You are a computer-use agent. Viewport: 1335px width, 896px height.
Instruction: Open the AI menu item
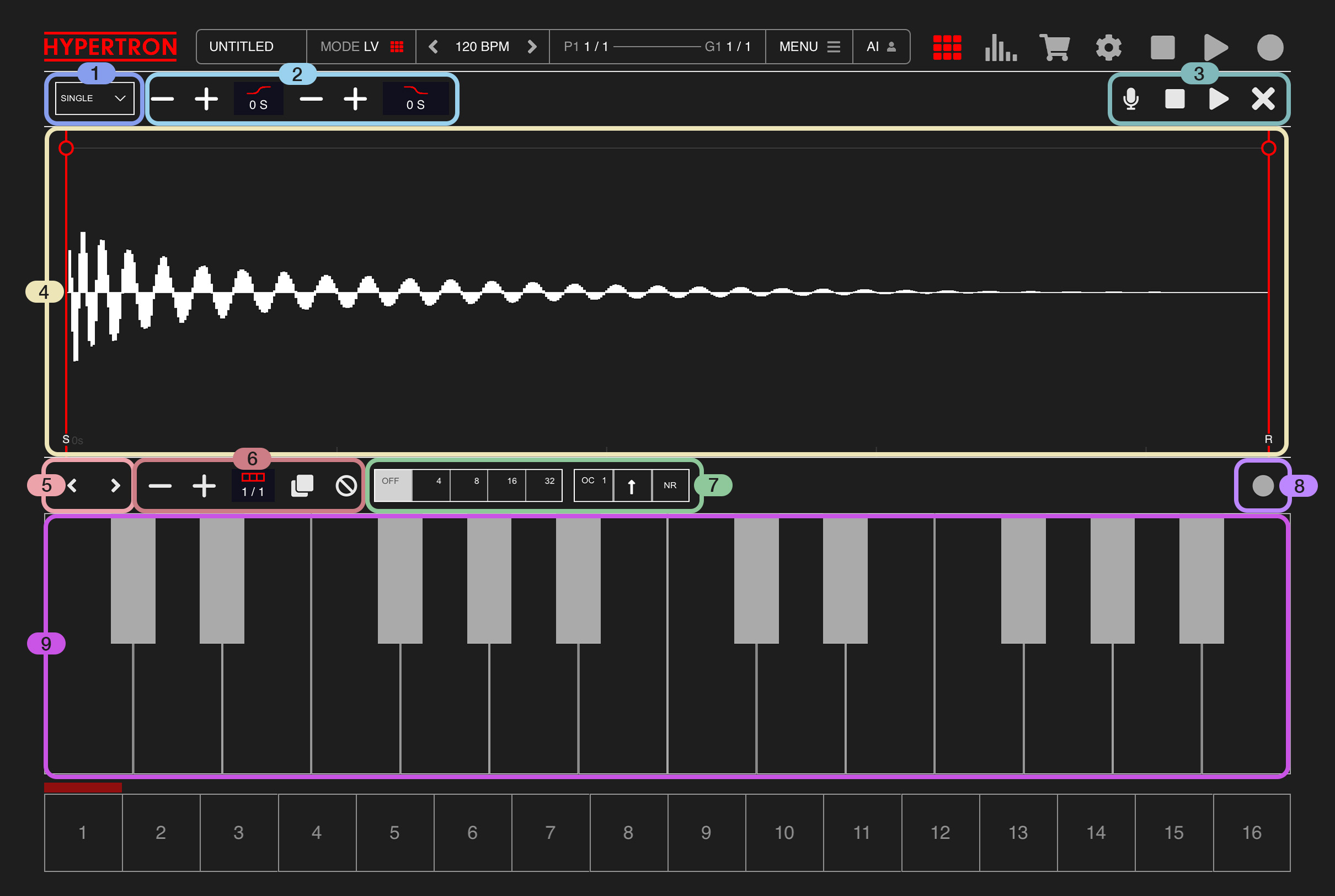[x=880, y=47]
